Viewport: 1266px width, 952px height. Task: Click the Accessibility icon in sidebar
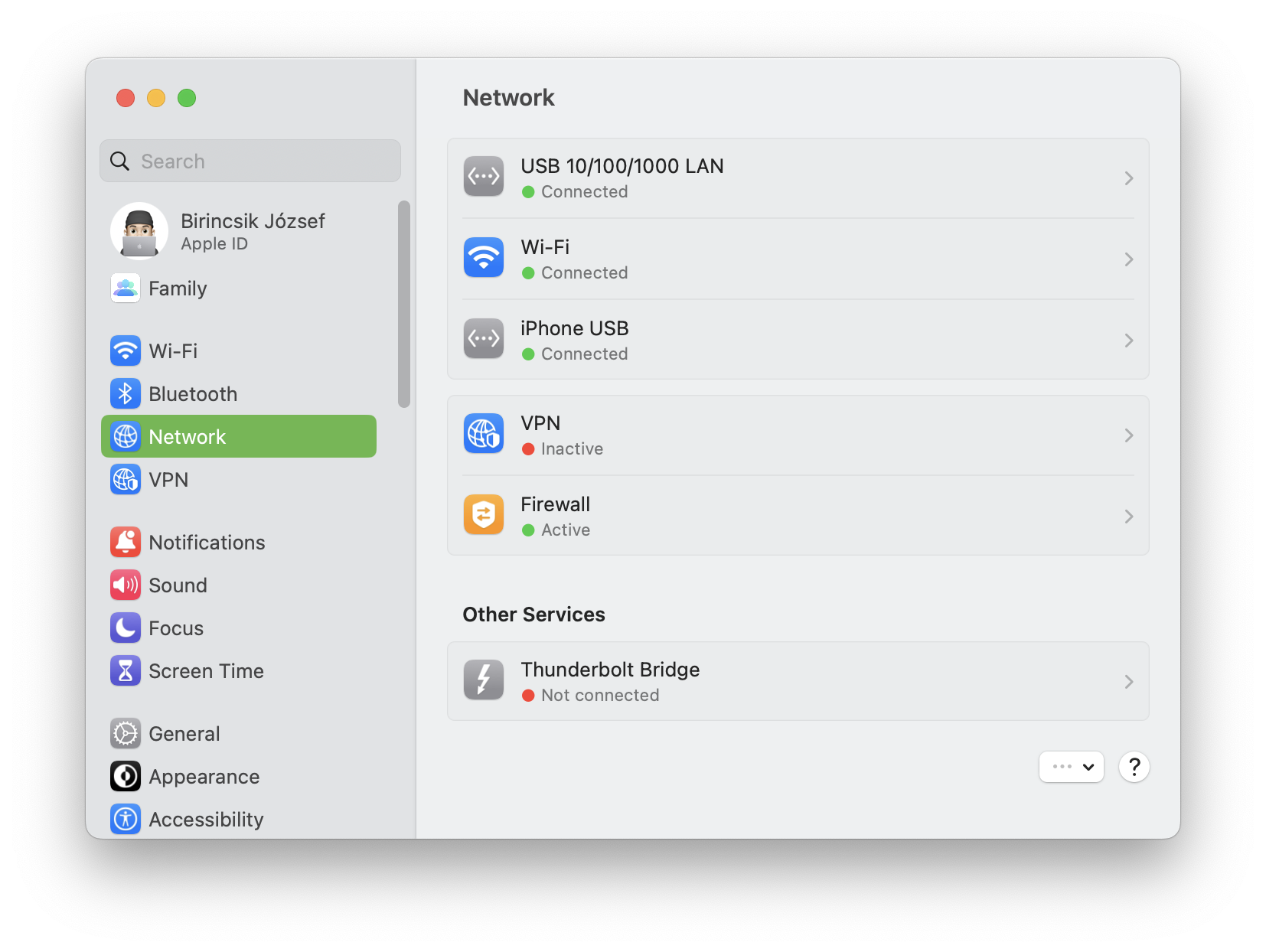pos(126,820)
